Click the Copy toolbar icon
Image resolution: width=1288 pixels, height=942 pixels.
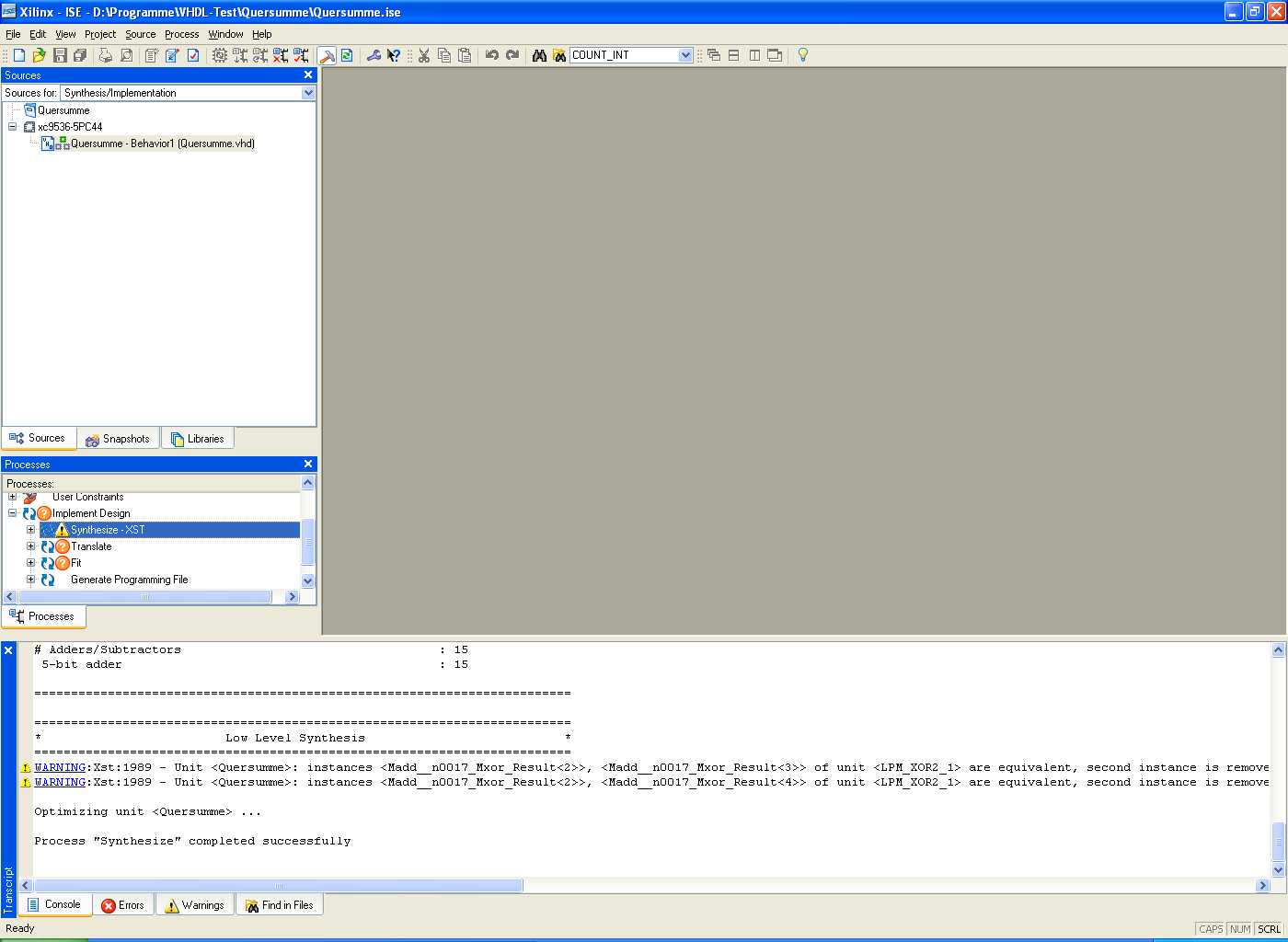point(444,55)
